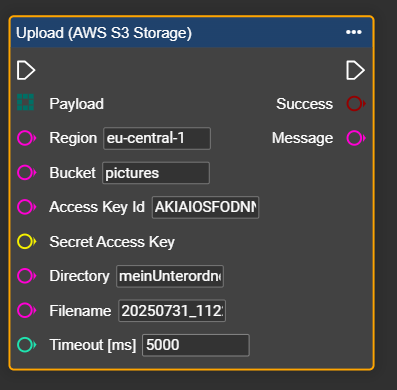This screenshot has width=397, height=390.
Task: Select the green Payload input pin
Action: pos(26,102)
